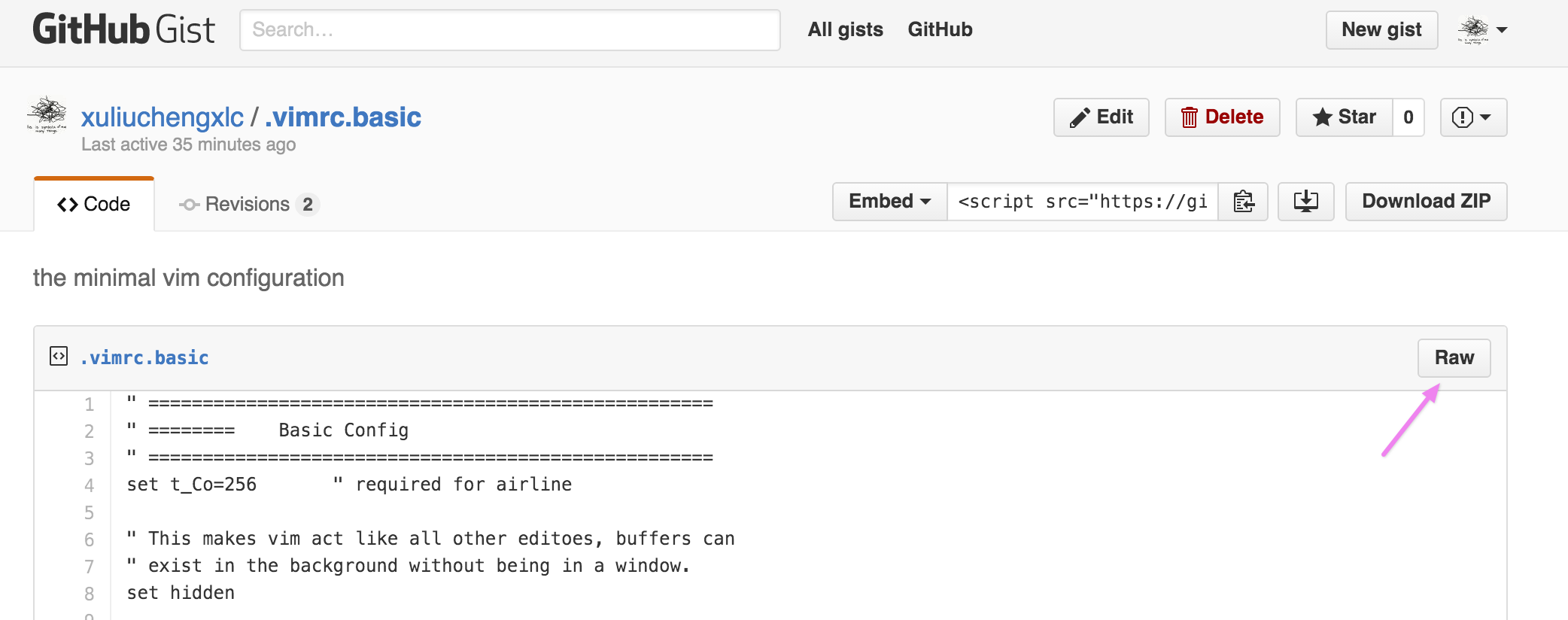
Task: Click the New gist button
Action: [1381, 30]
